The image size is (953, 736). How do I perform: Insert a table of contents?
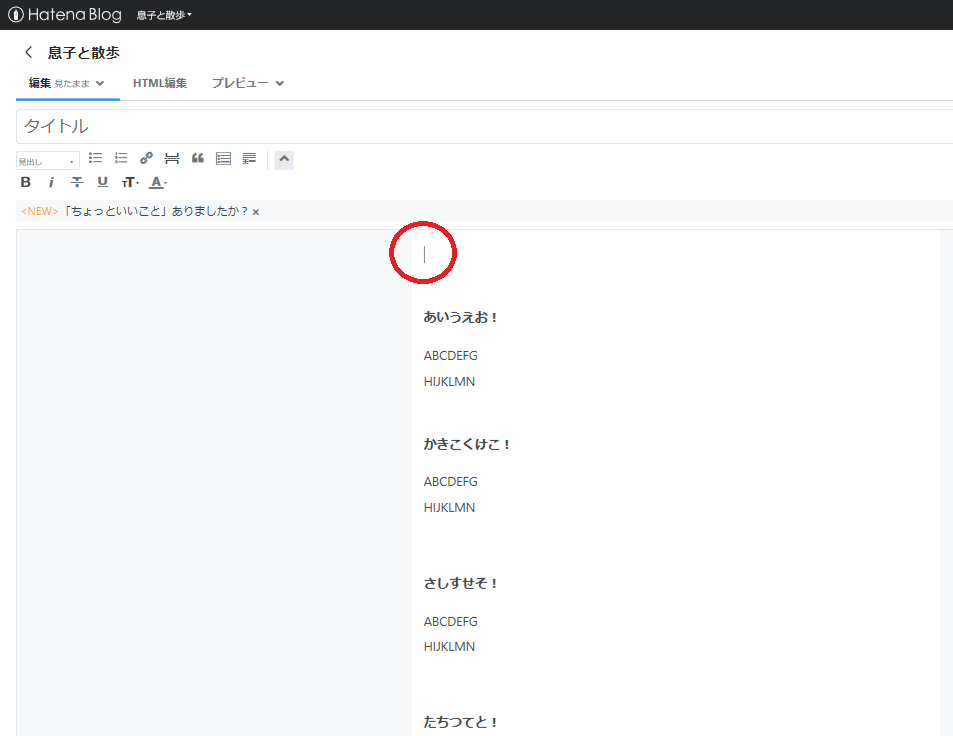pyautogui.click(x=222, y=158)
